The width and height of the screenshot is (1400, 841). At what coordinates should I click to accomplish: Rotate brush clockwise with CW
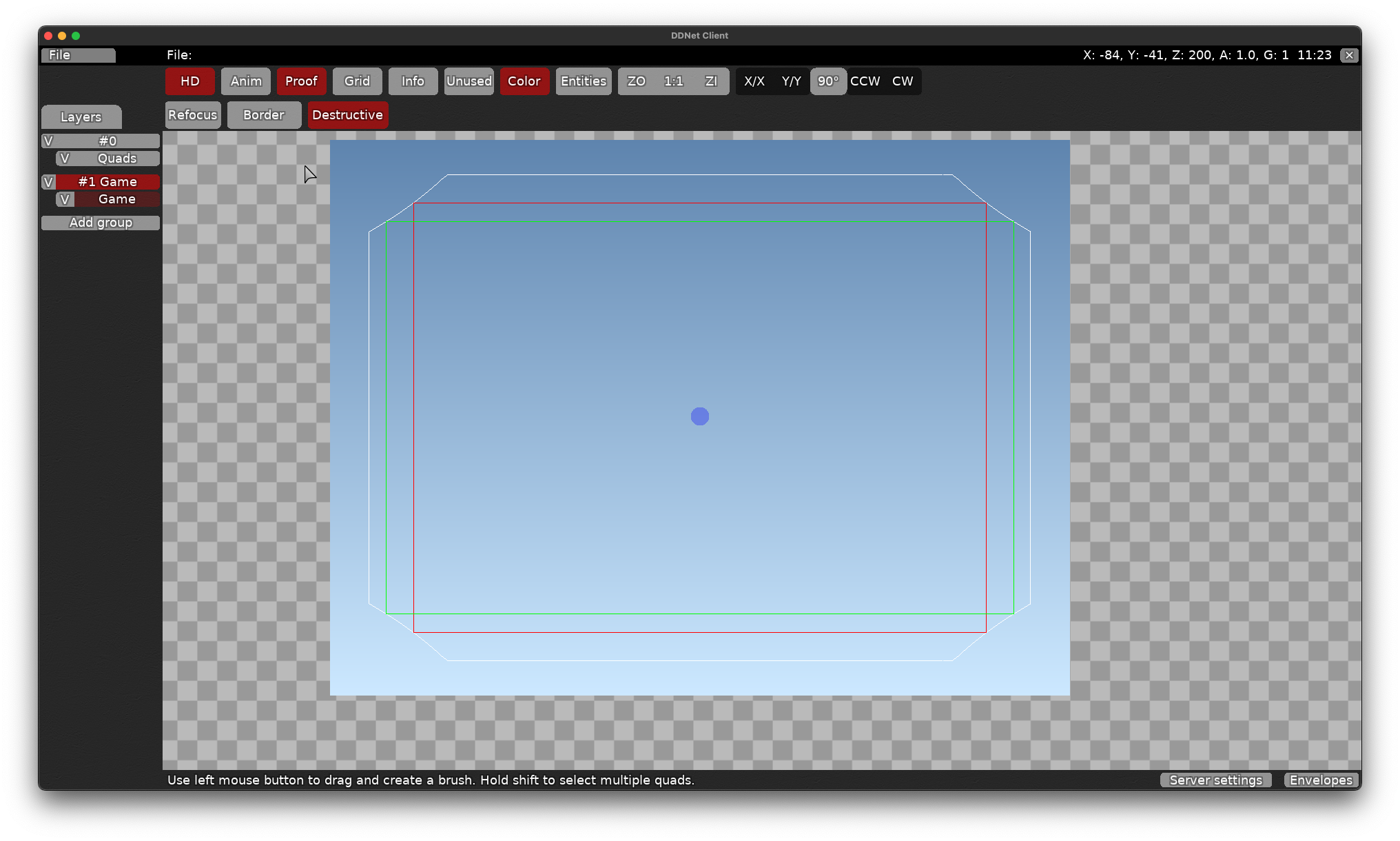[903, 81]
